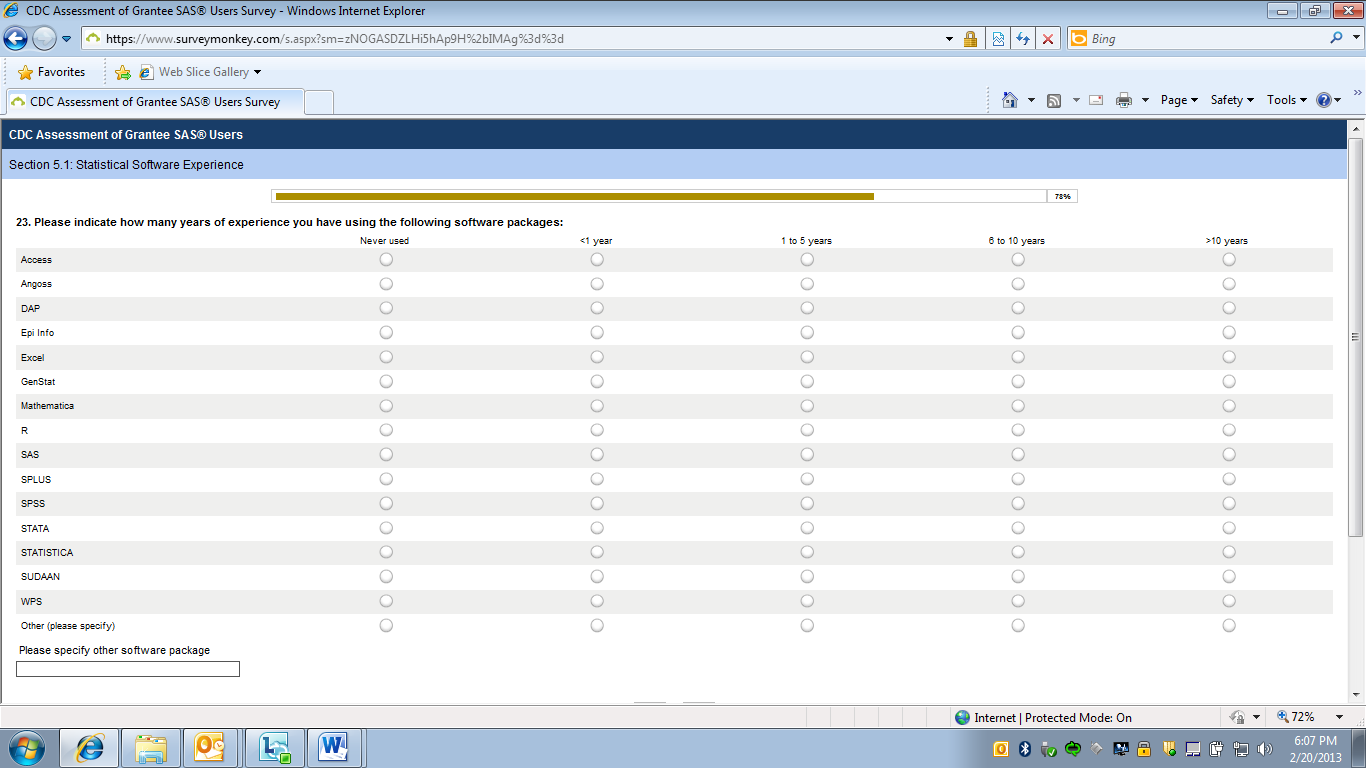
Task: Click the Stop loading red X icon
Action: (1048, 39)
